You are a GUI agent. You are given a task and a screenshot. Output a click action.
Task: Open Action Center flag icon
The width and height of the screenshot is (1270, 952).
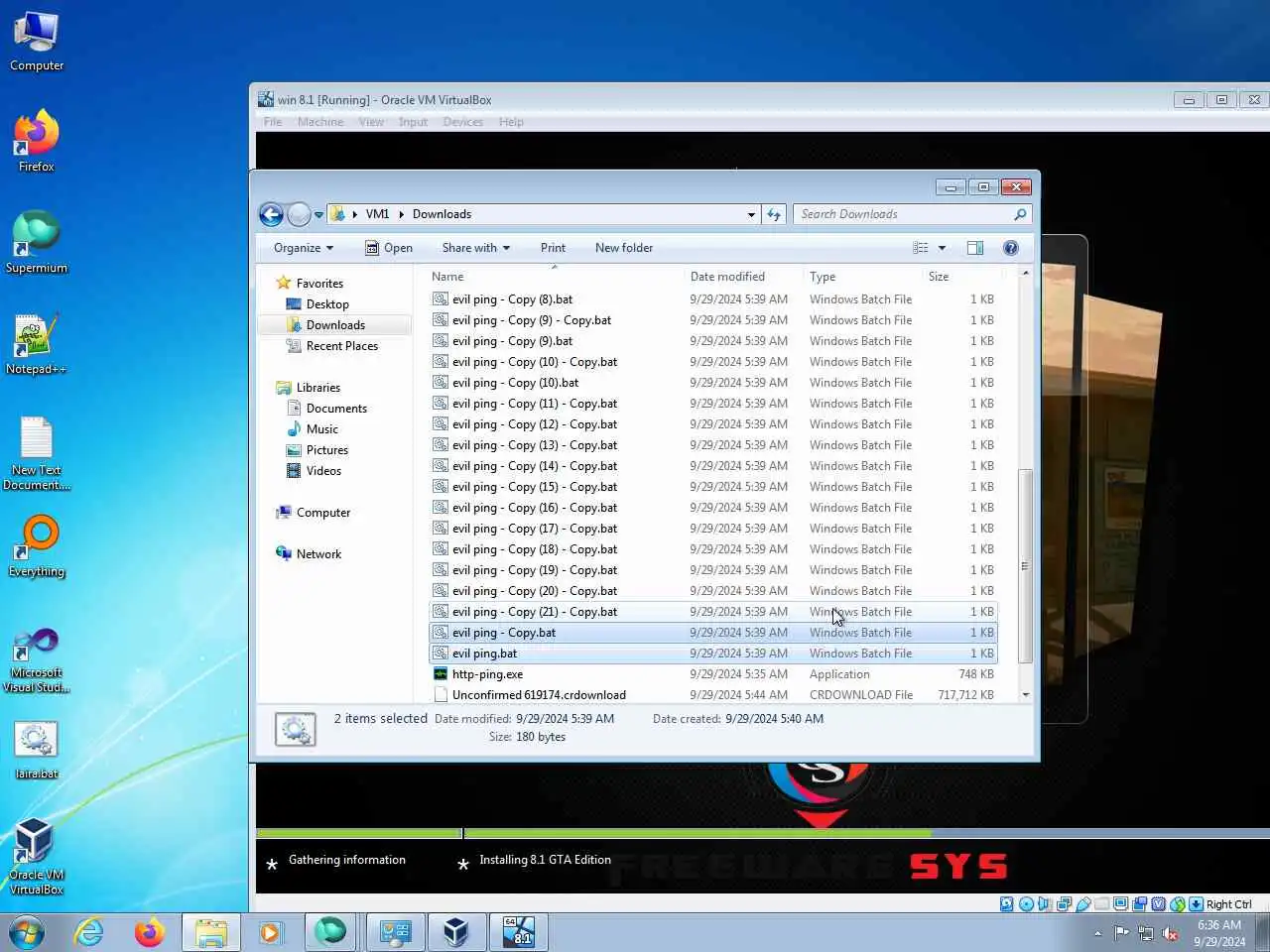[x=1121, y=933]
